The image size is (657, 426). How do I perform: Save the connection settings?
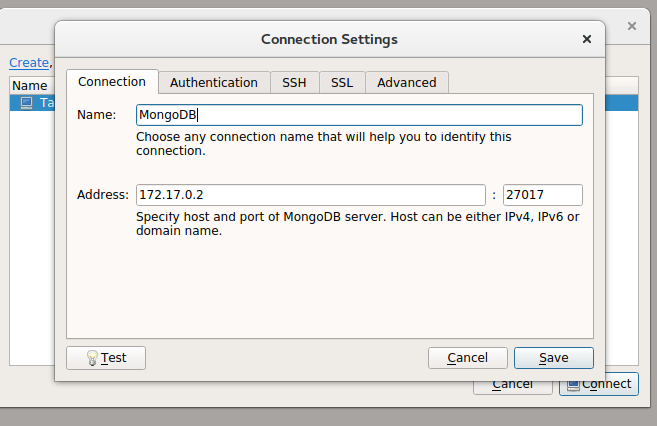point(554,358)
